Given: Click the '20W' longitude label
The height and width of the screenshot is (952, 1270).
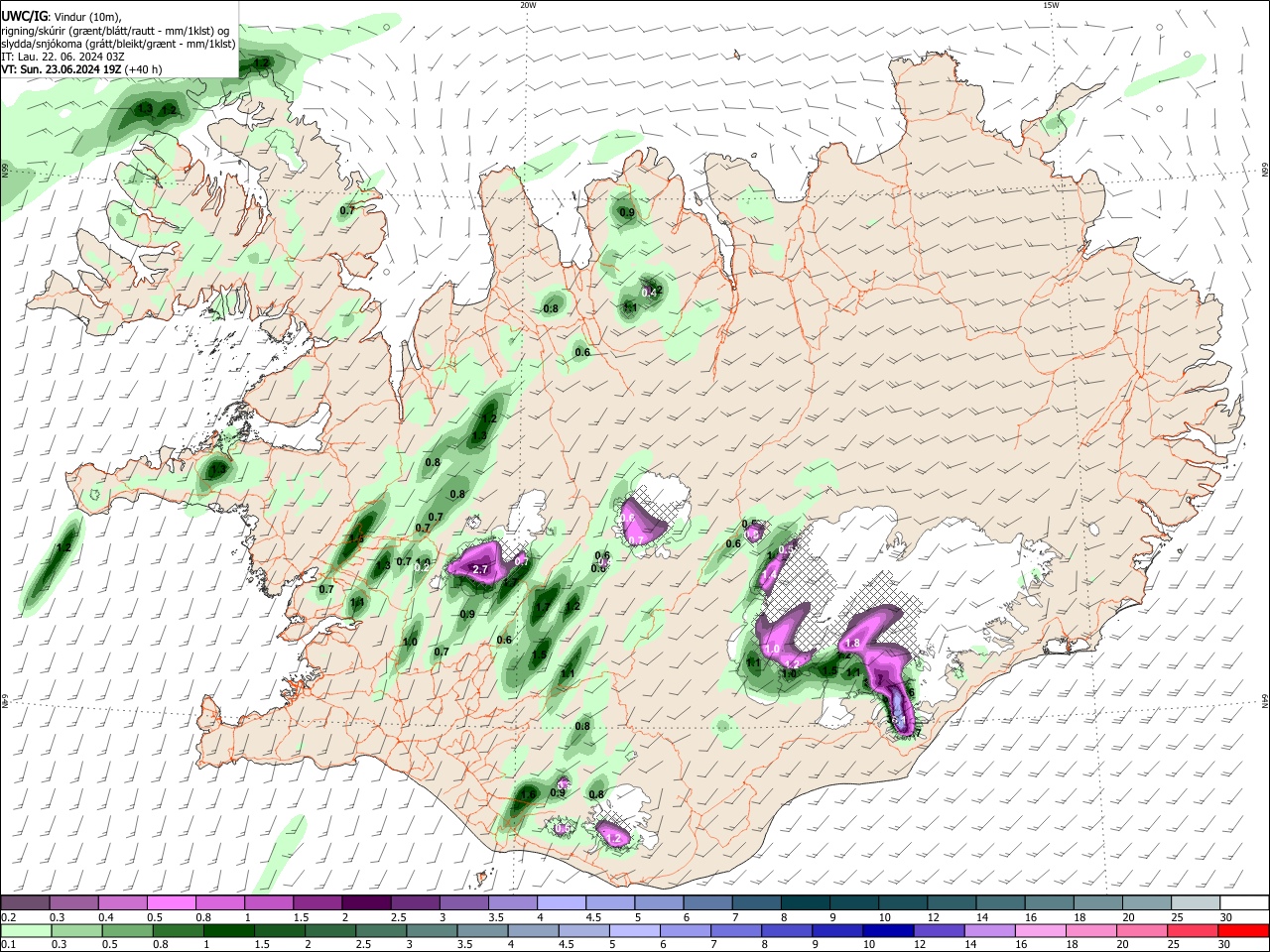Looking at the screenshot, I should pos(528,5).
